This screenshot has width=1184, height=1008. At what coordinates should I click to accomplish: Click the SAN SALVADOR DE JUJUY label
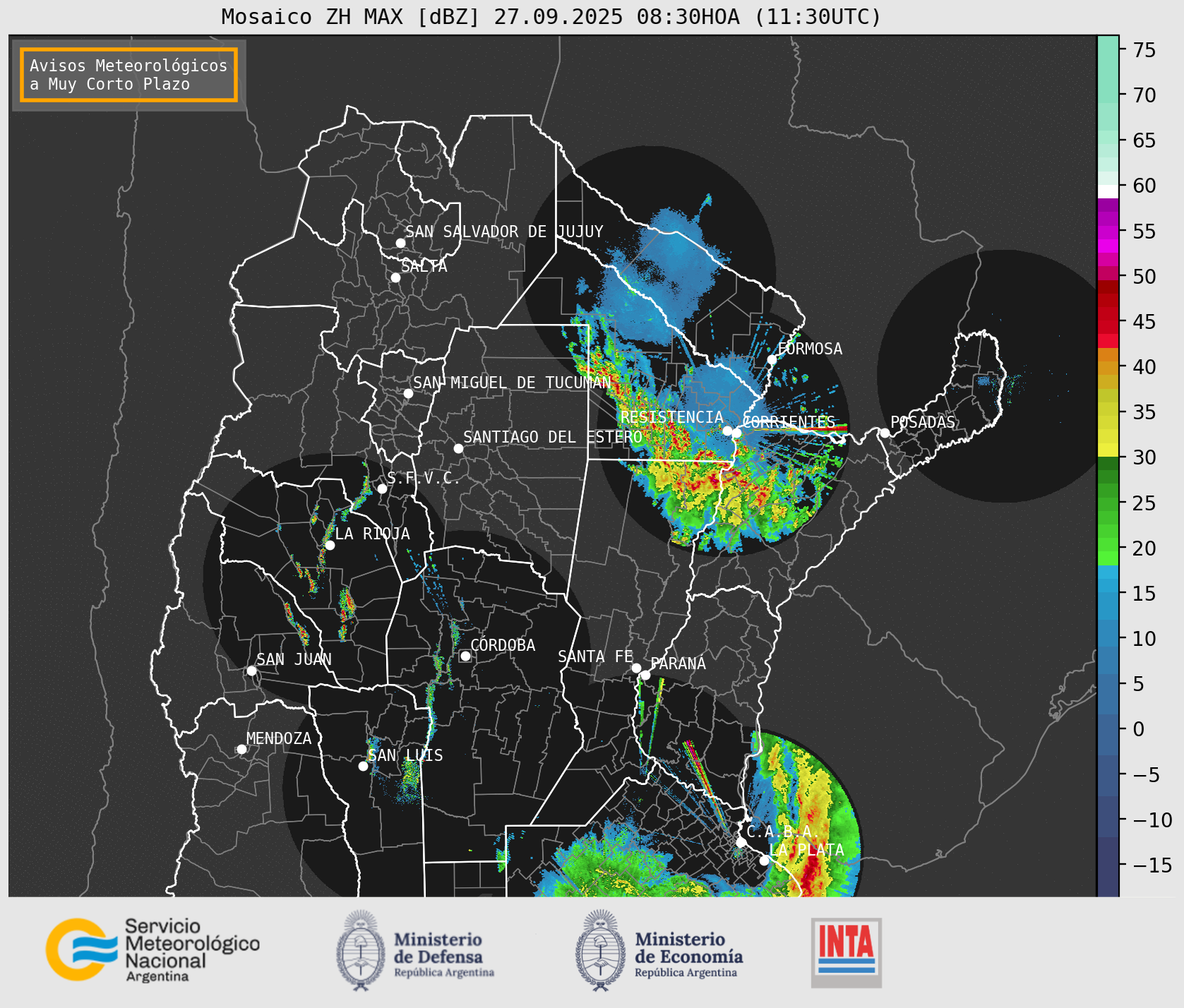click(504, 232)
